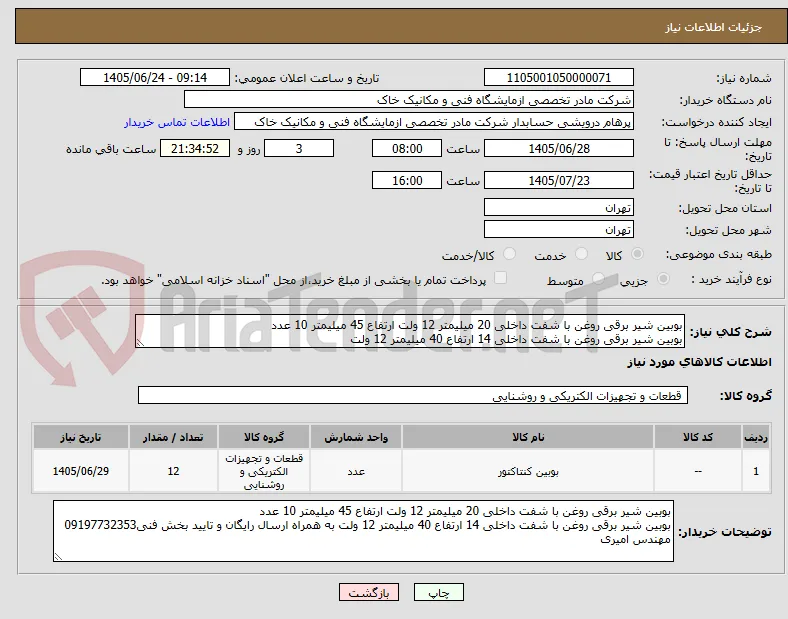
Task: Click the توضیحات خریدار text area
Action: (x=363, y=531)
